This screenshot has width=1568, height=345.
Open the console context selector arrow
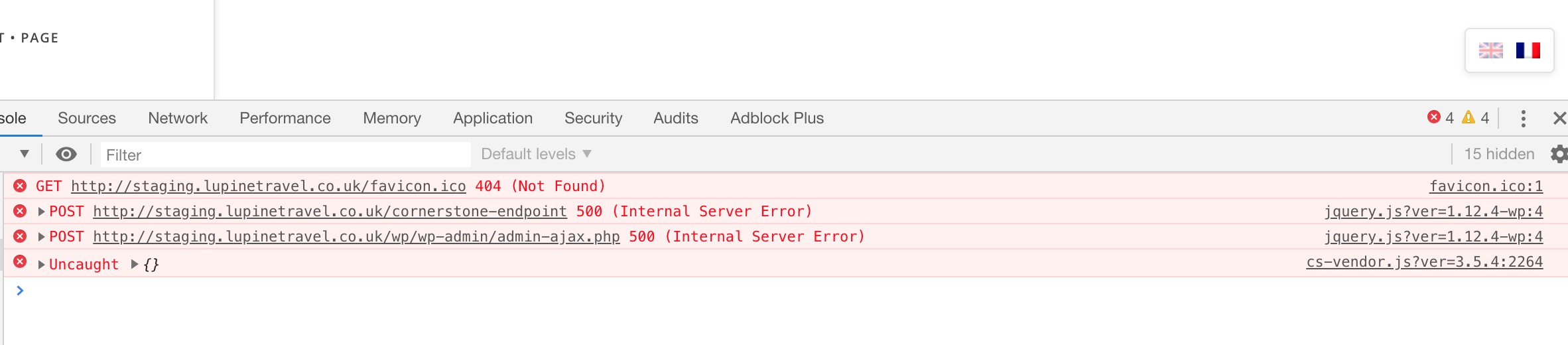(25, 154)
